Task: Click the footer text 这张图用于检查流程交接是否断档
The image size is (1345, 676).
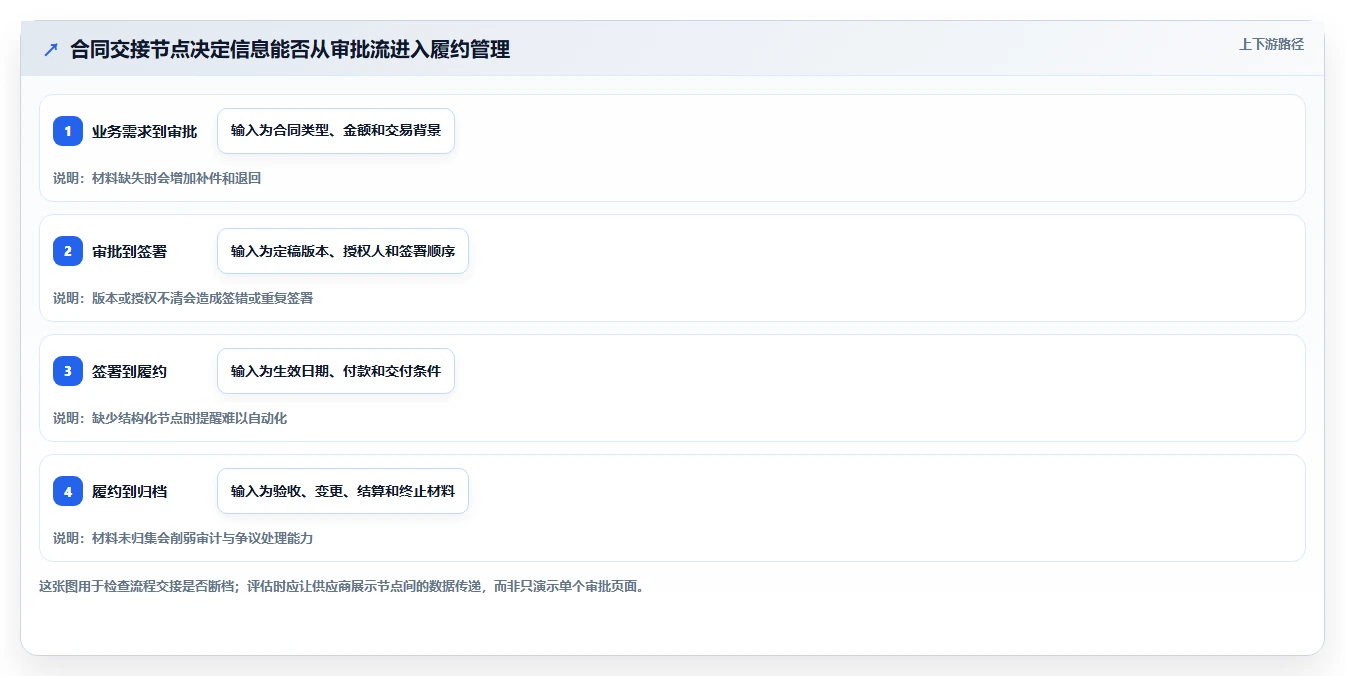Action: pos(135,586)
